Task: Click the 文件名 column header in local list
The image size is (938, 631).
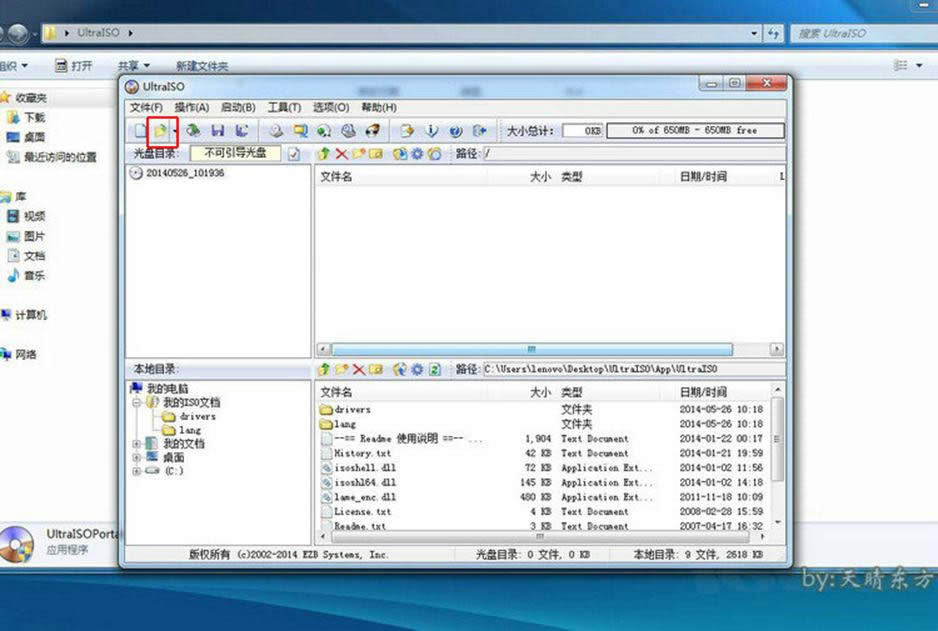Action: pos(336,392)
